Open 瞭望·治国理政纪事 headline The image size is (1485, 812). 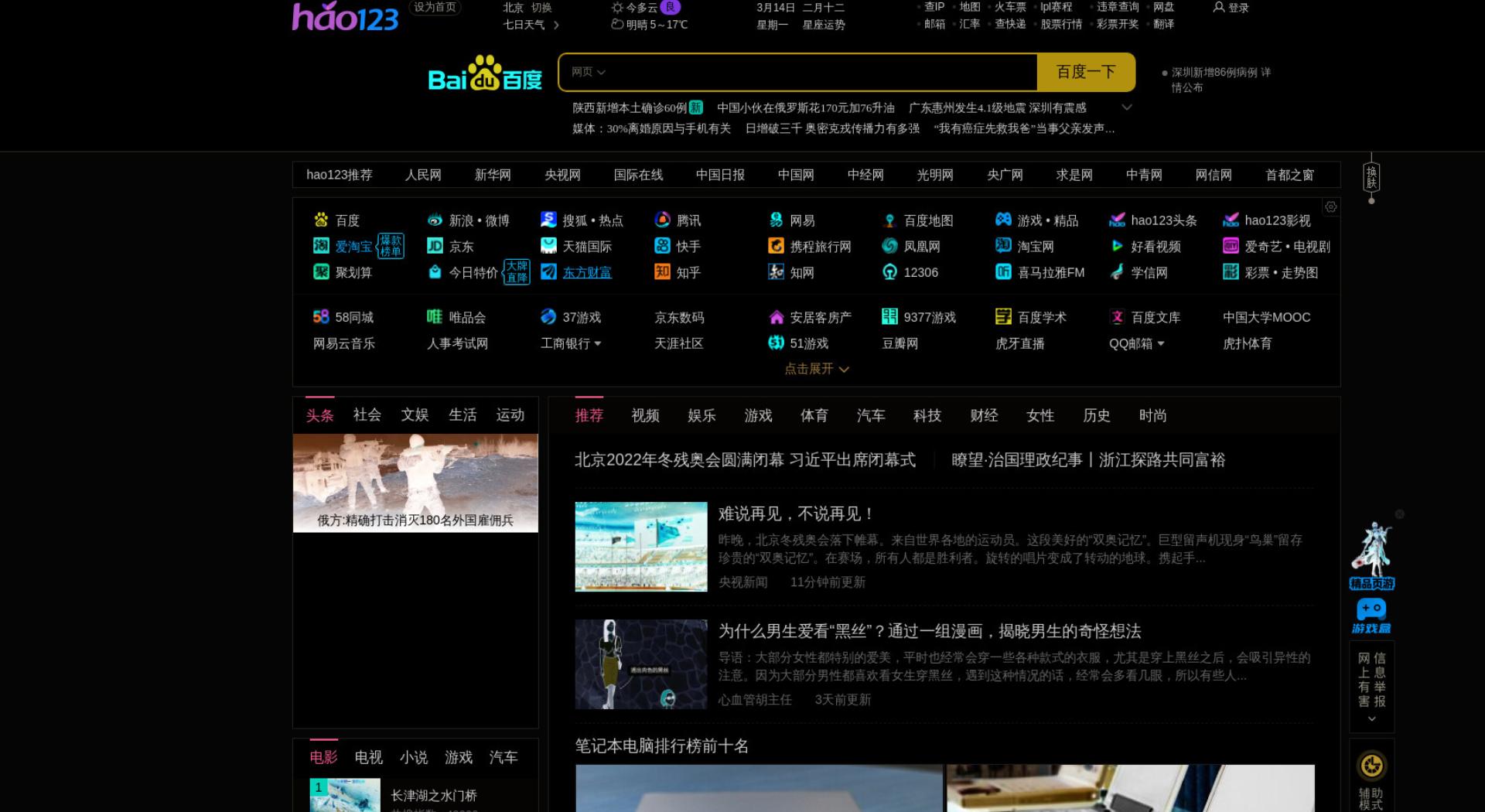1088,460
